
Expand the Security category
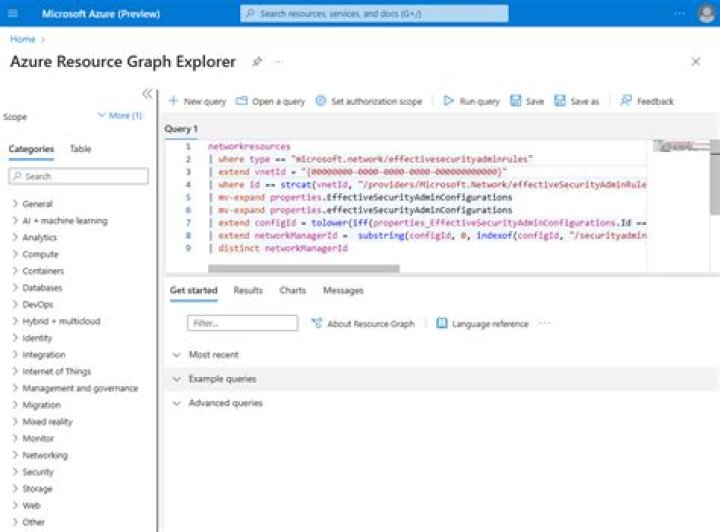point(15,472)
